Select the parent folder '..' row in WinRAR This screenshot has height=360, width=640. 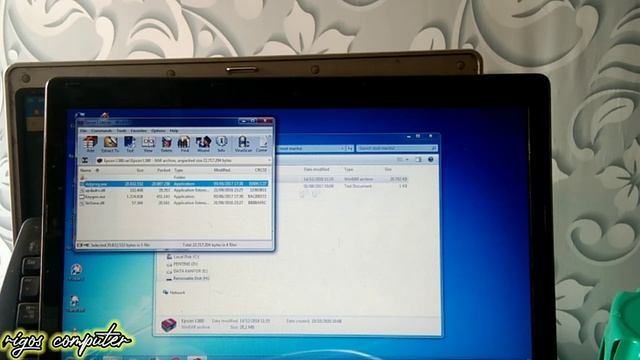click(173, 178)
